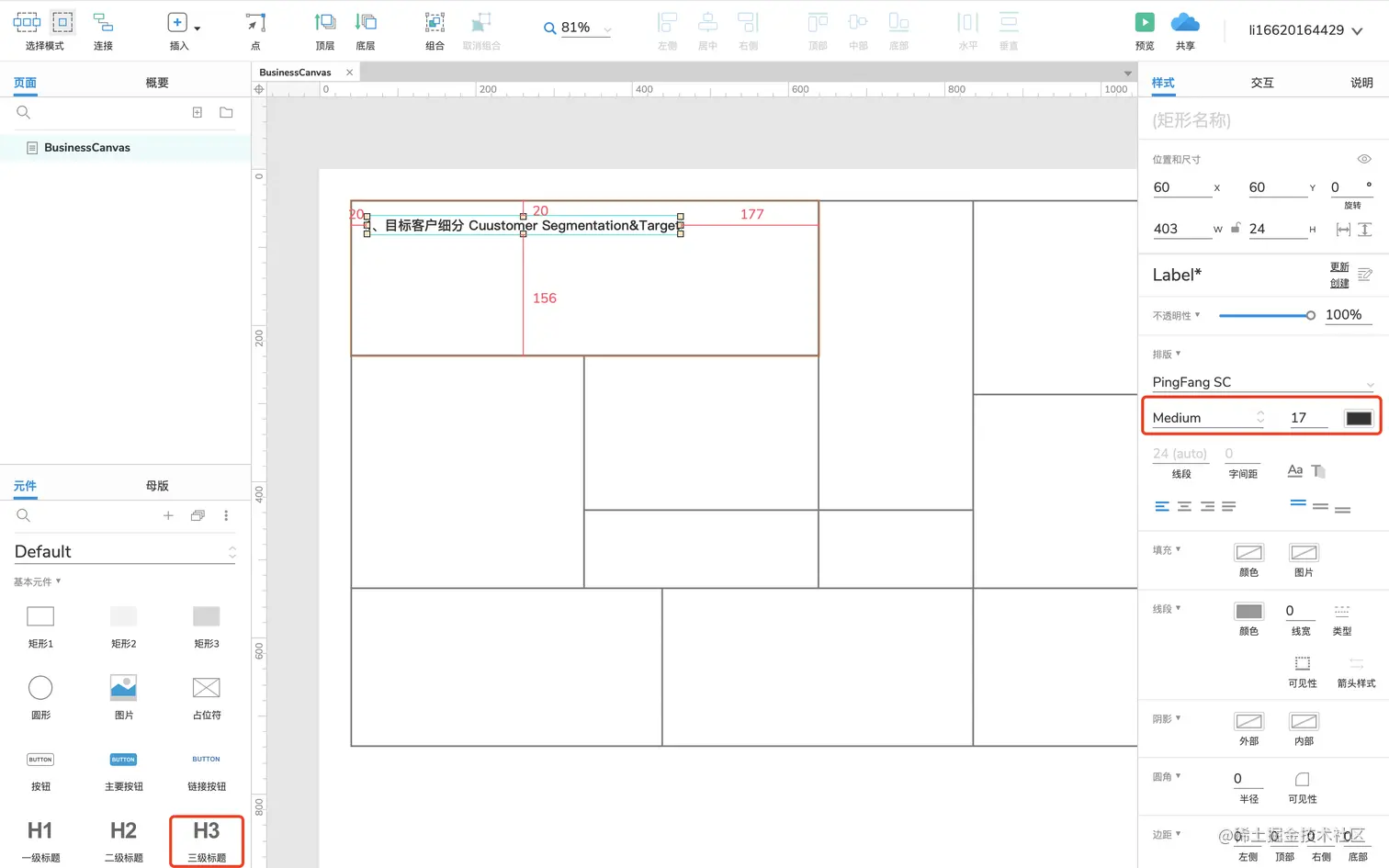Collapse the 基本元件 section
The image size is (1389, 868).
[x=37, y=581]
